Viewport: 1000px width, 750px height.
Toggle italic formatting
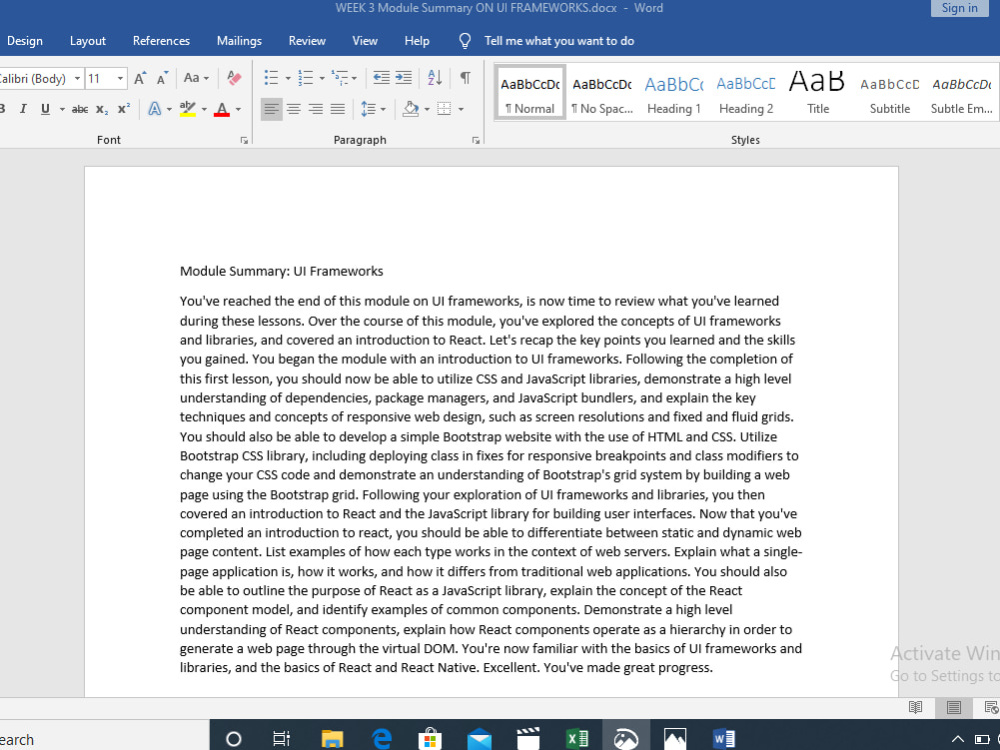pyautogui.click(x=23, y=109)
